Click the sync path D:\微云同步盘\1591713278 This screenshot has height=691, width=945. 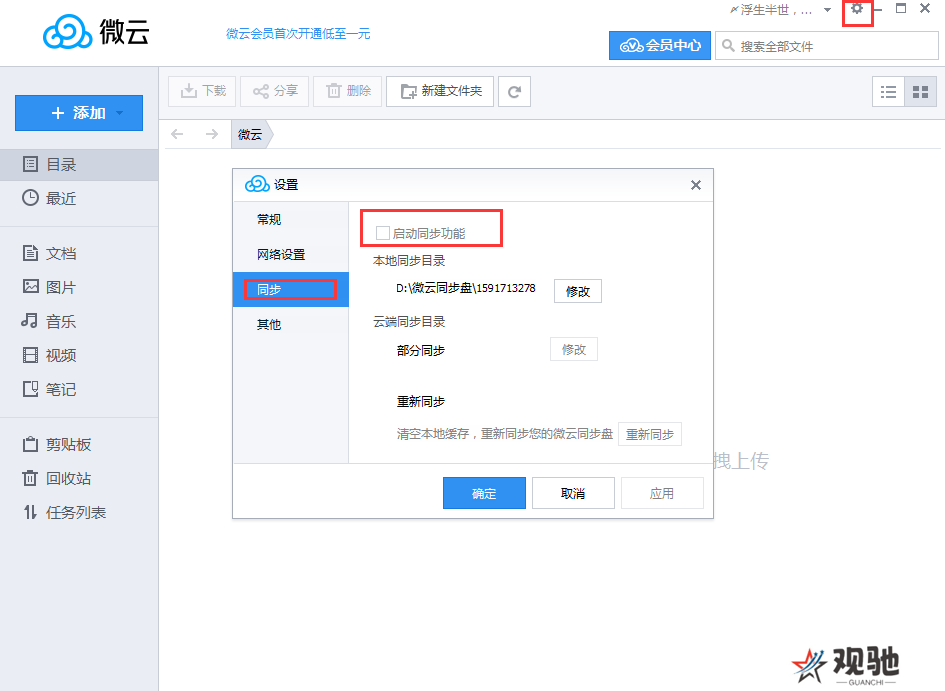coord(465,288)
